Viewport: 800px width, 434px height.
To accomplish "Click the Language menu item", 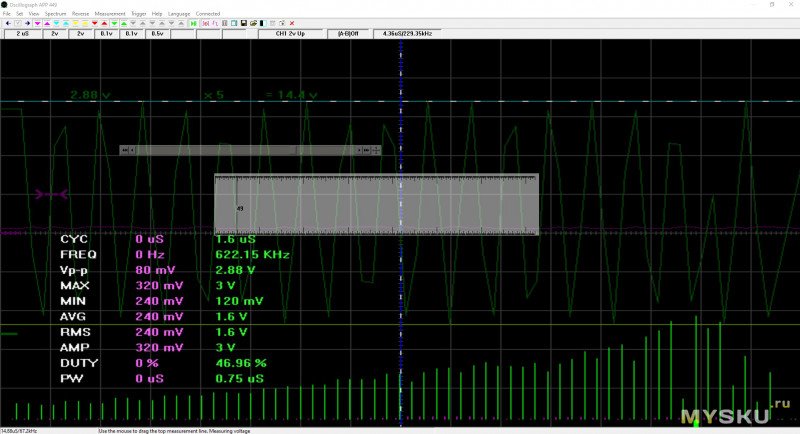I will point(179,14).
